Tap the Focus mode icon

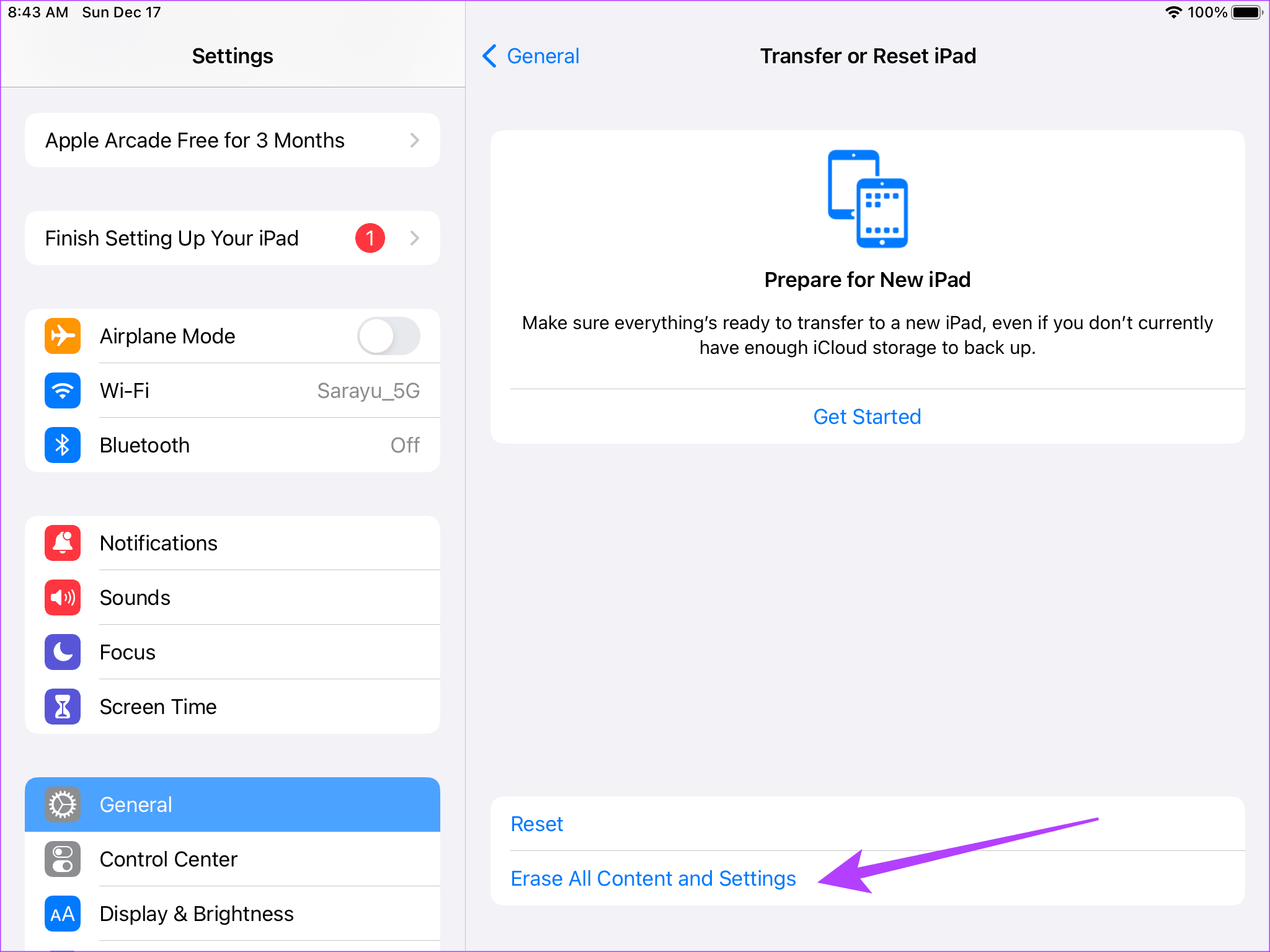[62, 651]
